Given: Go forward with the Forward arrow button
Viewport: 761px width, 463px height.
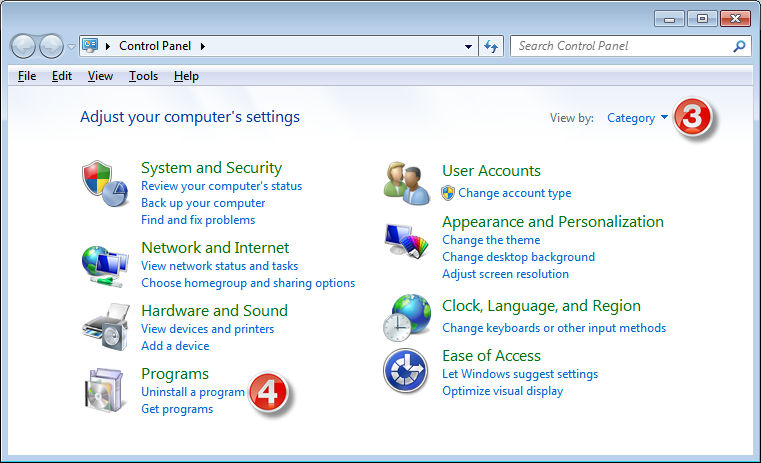Looking at the screenshot, I should [51, 47].
